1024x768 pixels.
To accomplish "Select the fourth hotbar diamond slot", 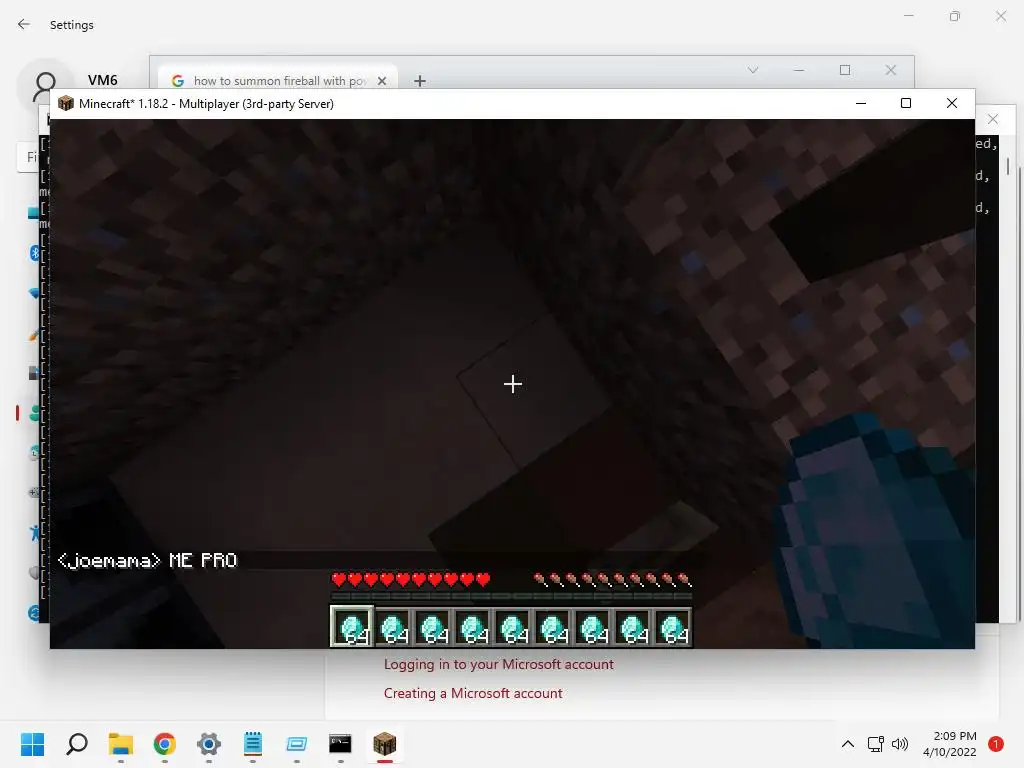I will click(x=473, y=628).
